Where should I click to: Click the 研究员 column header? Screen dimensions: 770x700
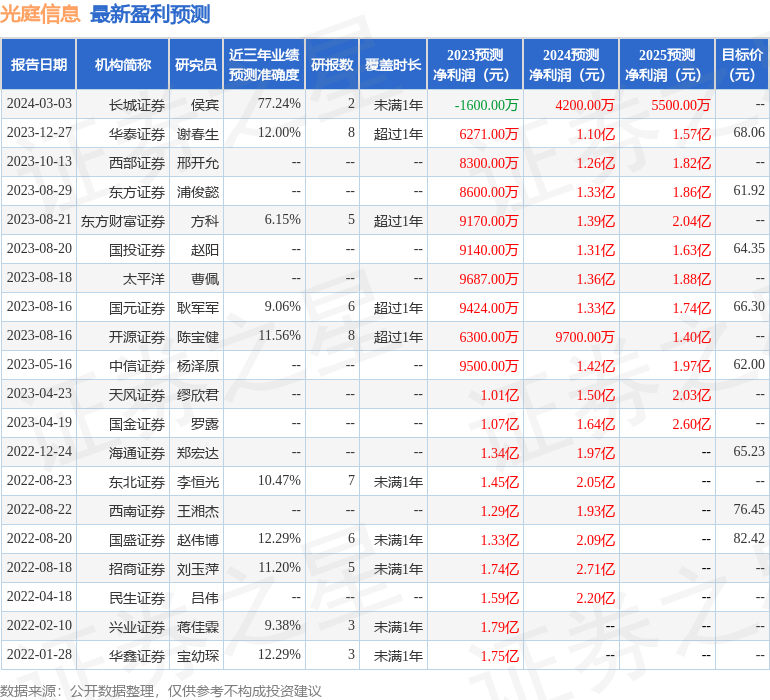coord(195,65)
